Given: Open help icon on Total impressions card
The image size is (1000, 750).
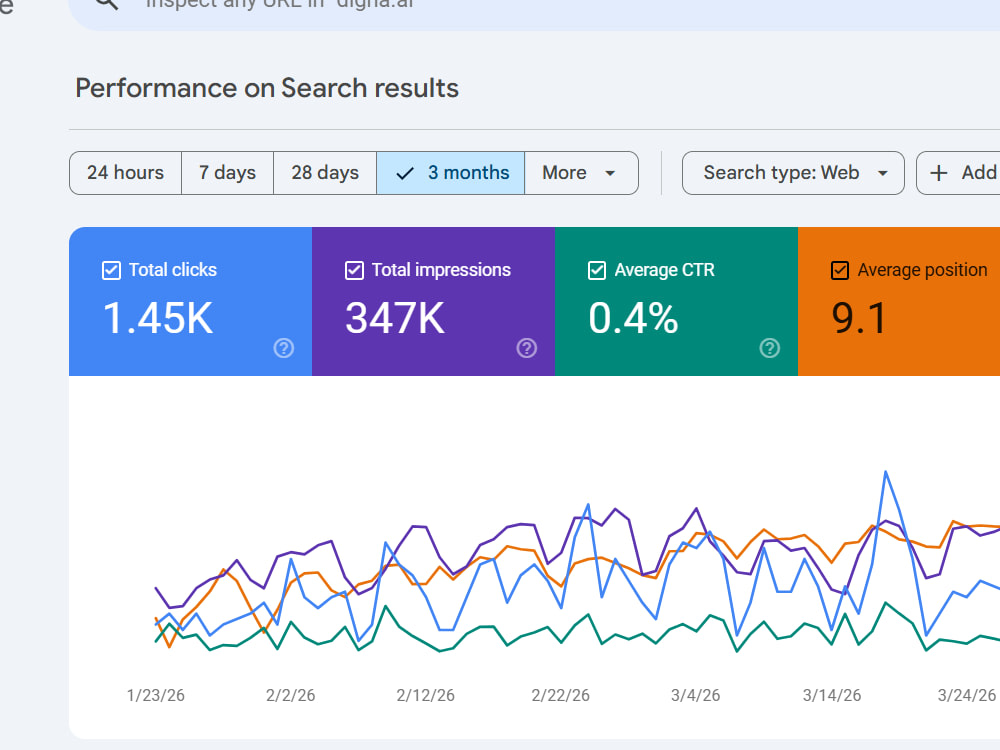Looking at the screenshot, I should coord(527,348).
